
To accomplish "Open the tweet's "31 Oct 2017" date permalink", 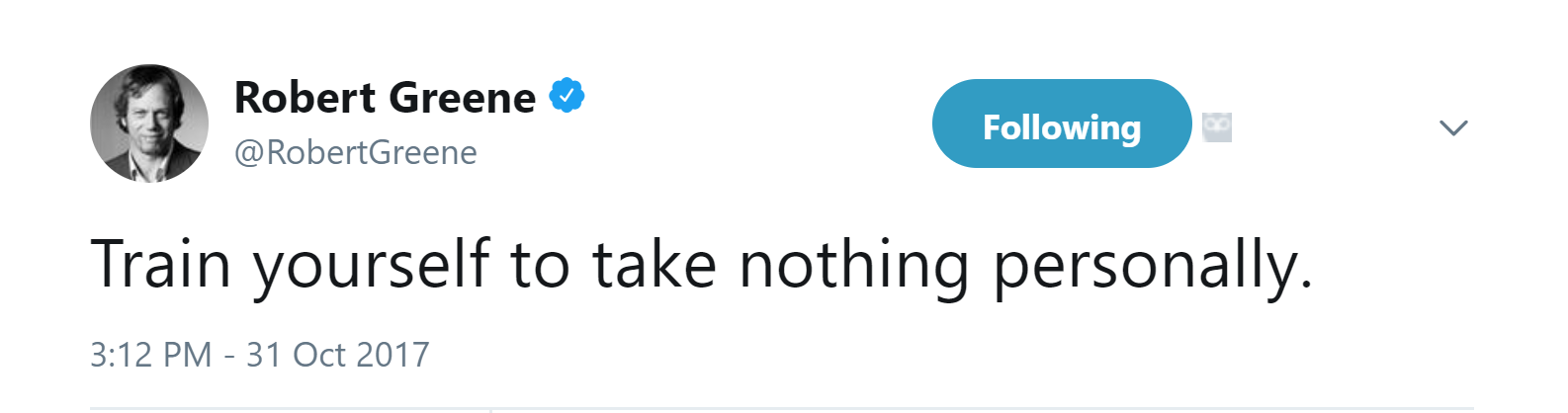I will click(x=338, y=354).
